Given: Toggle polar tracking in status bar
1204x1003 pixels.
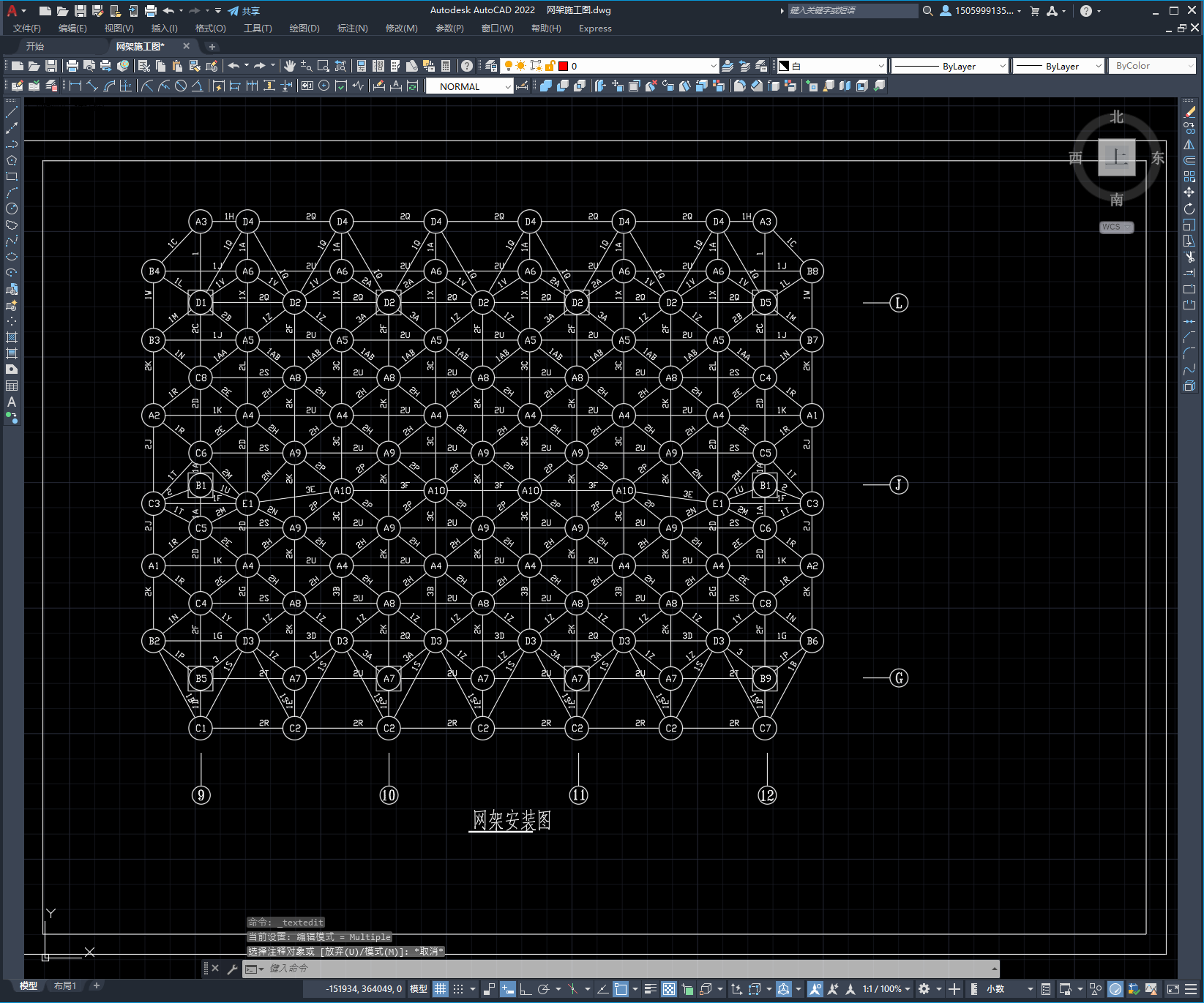Looking at the screenshot, I should 544,989.
